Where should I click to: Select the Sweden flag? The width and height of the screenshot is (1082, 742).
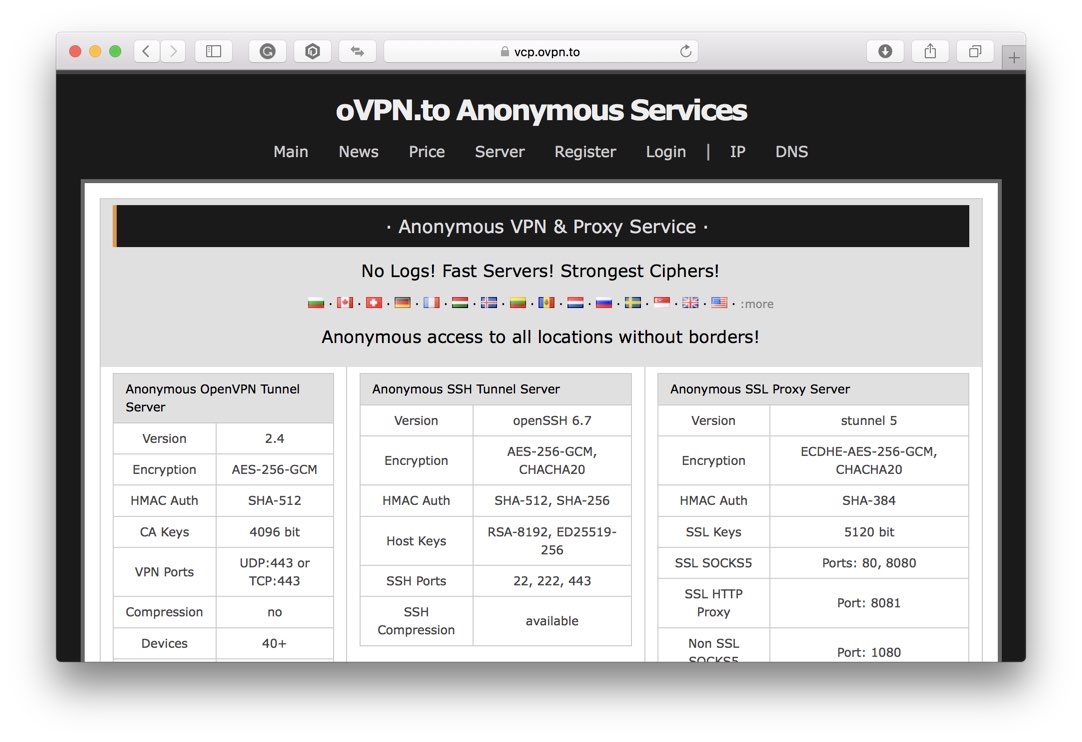633,302
